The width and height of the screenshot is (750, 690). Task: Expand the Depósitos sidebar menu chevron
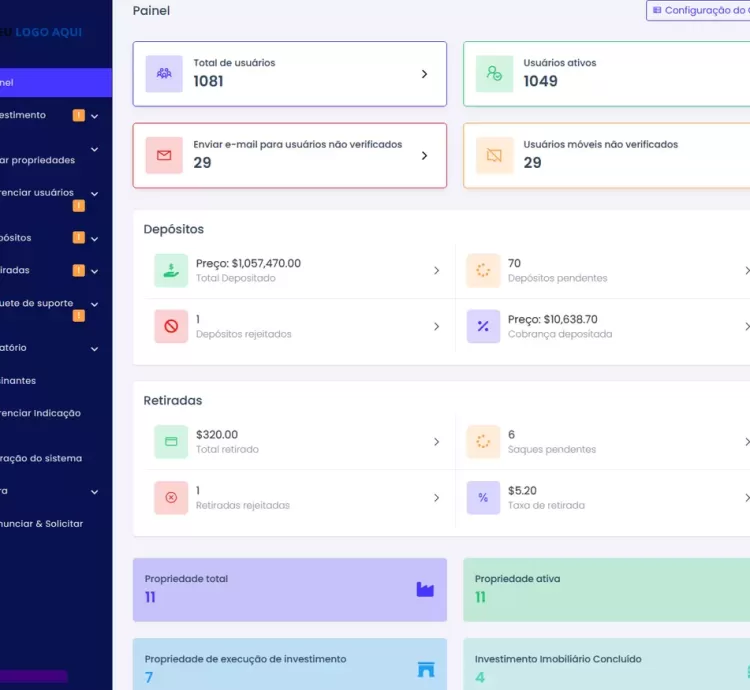pos(95,239)
